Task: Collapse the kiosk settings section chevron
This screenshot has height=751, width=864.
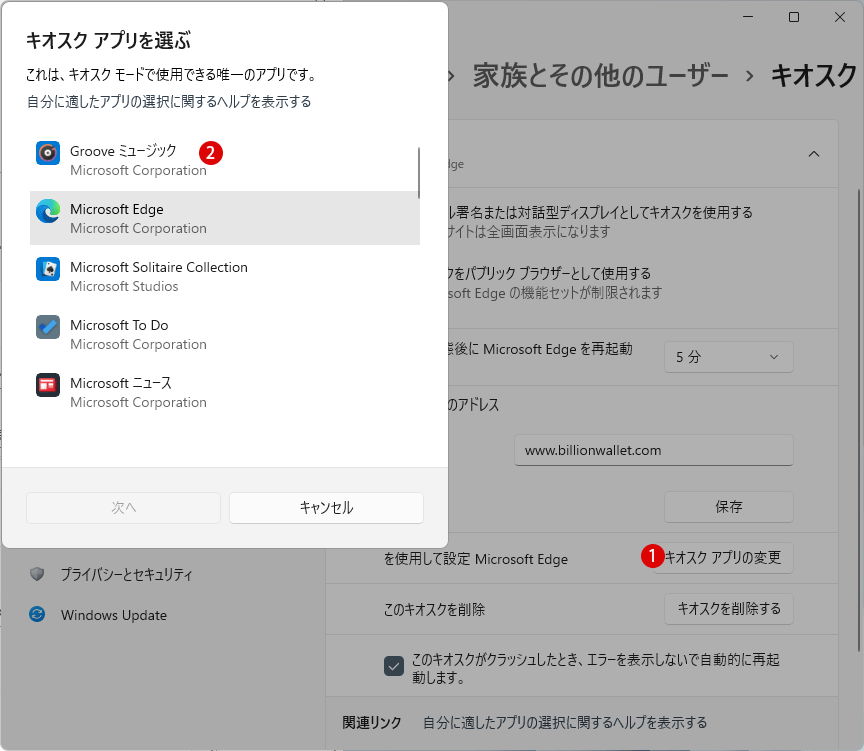Action: pos(814,154)
